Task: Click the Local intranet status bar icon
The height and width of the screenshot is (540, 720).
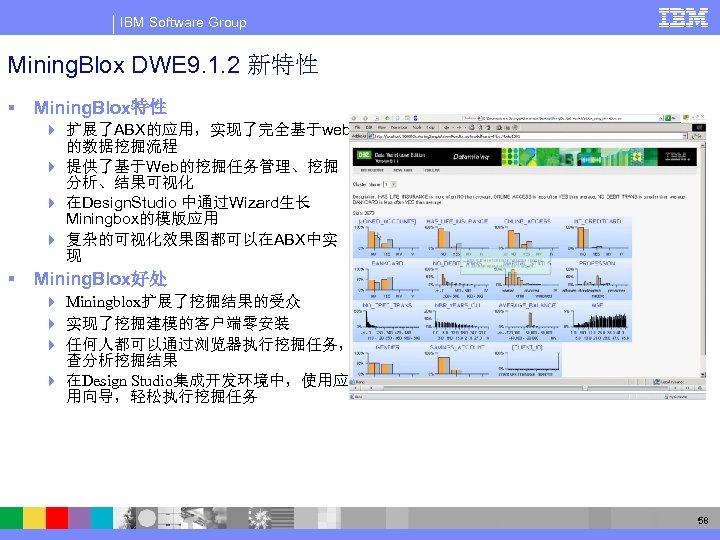Action: pyautogui.click(x=656, y=382)
